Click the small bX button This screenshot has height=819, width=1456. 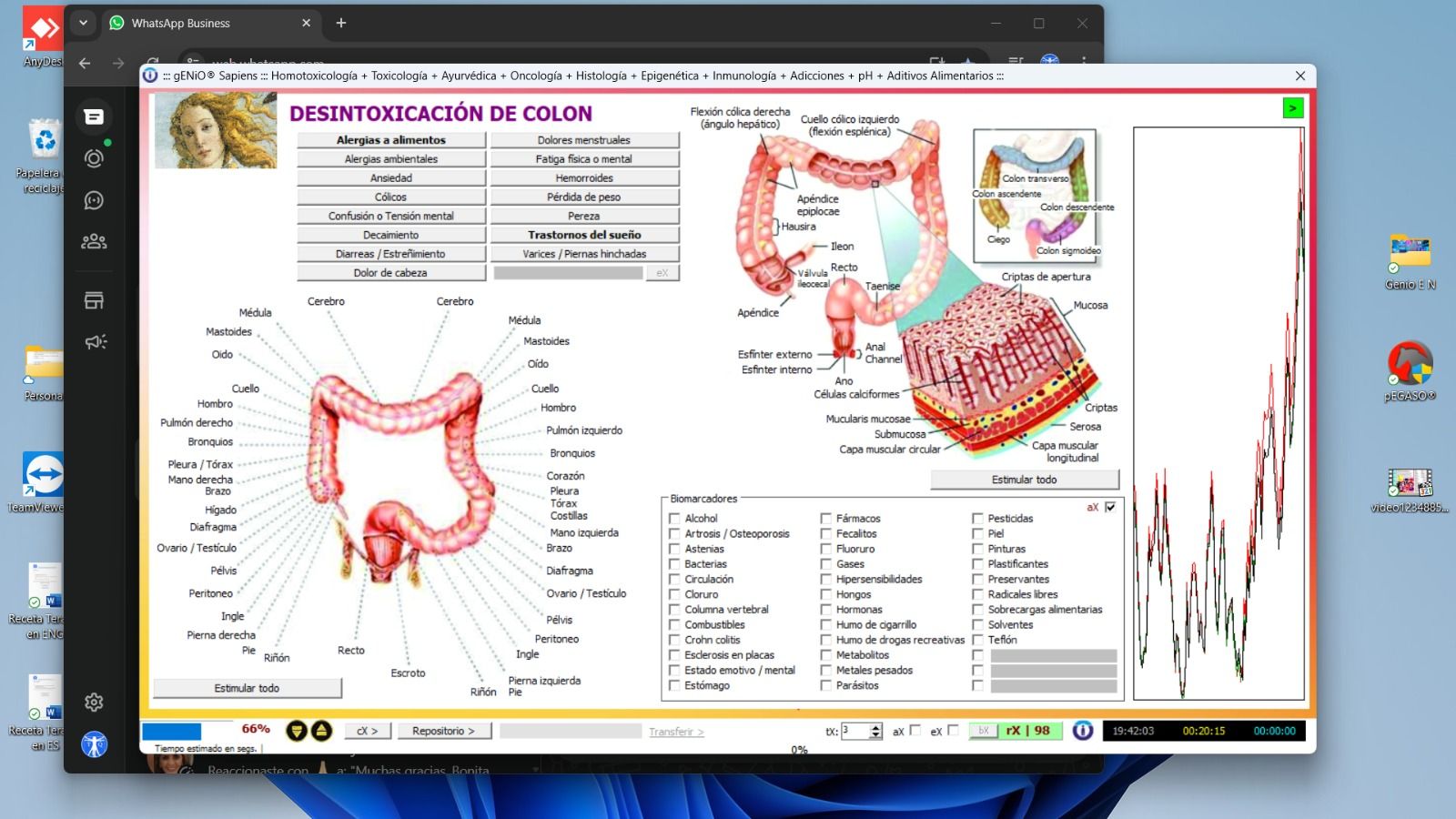point(983,731)
